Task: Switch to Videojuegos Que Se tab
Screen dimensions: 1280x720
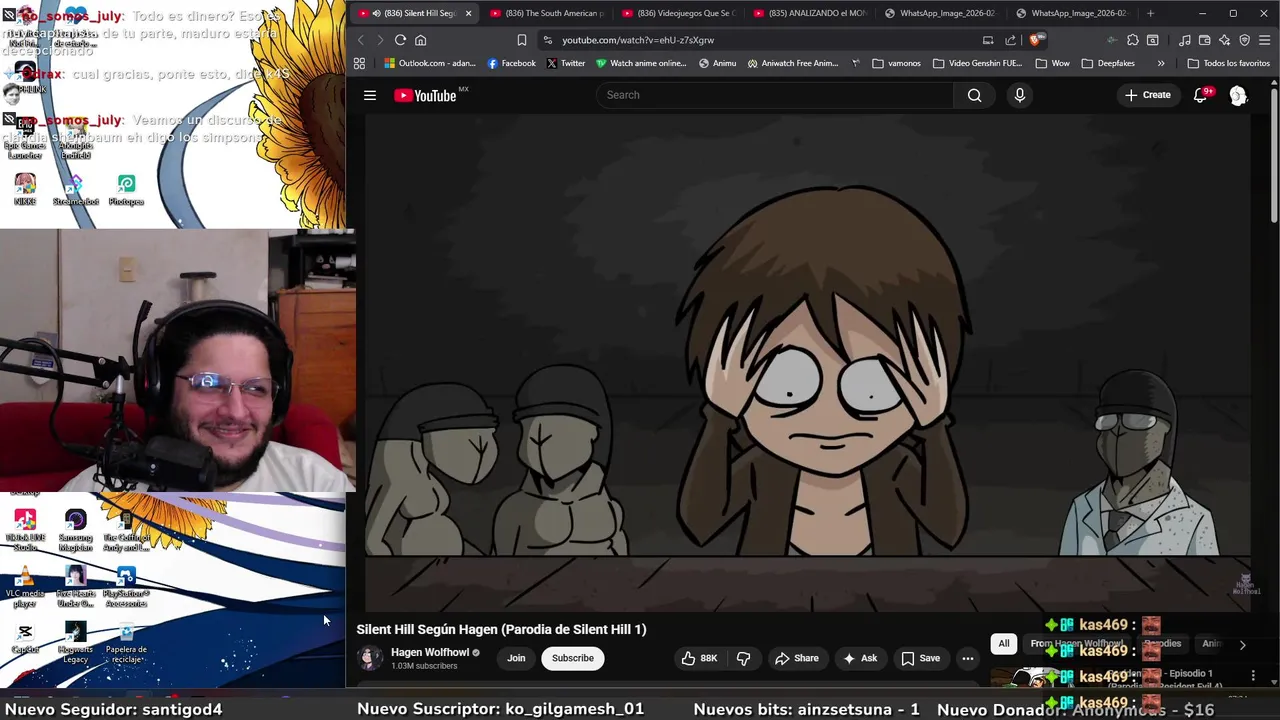Action: pos(680,13)
